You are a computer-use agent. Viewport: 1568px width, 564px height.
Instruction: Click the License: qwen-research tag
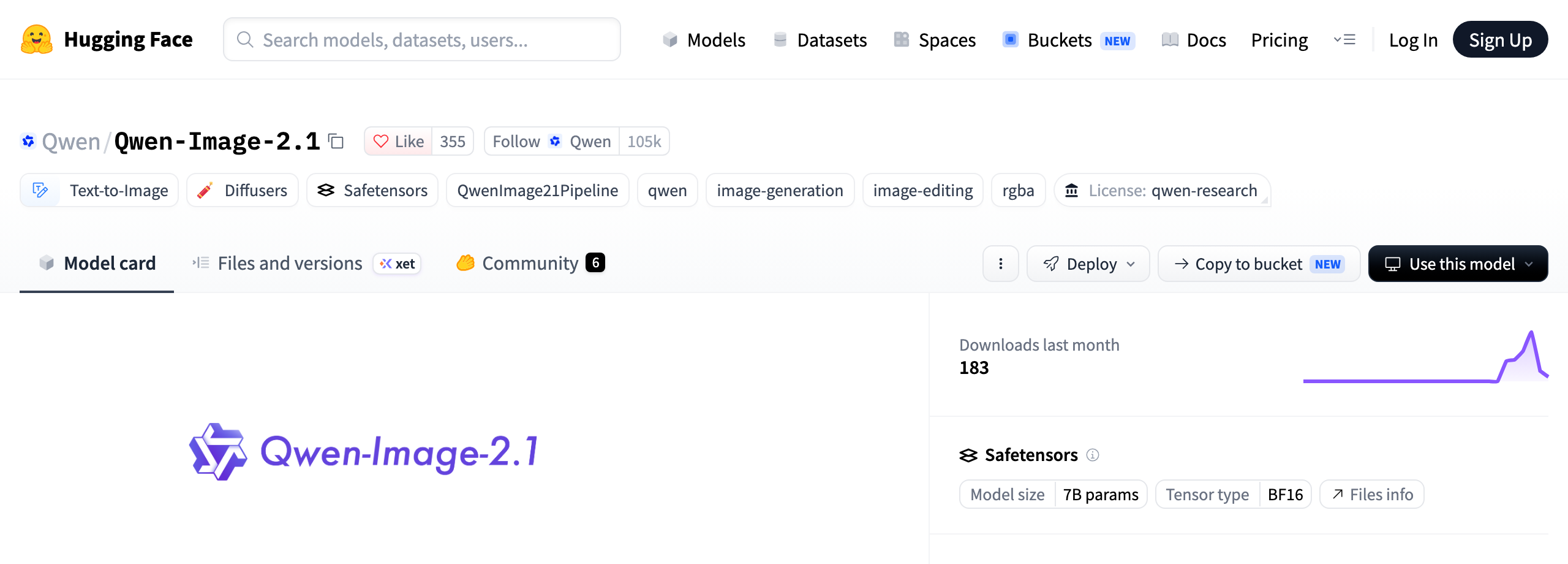point(1163,191)
